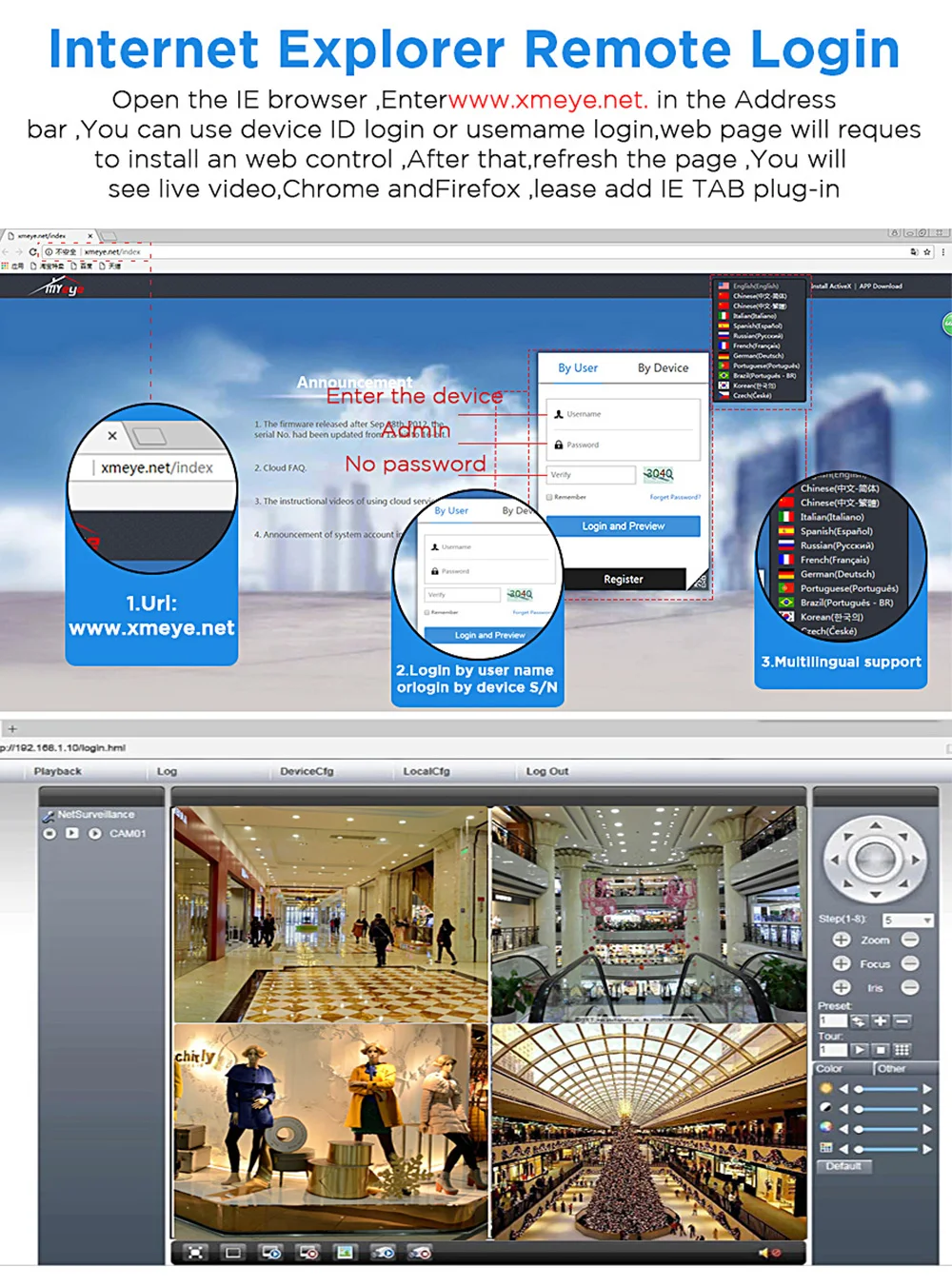Click the square play icon beside CAM01
The height and width of the screenshot is (1287, 952).
pyautogui.click(x=72, y=833)
